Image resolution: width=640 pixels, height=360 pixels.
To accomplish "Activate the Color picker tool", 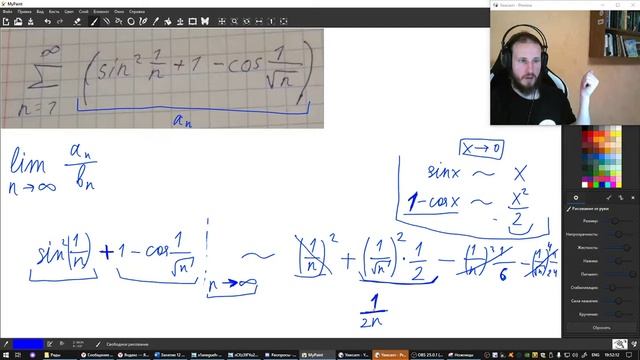I will coord(156,21).
